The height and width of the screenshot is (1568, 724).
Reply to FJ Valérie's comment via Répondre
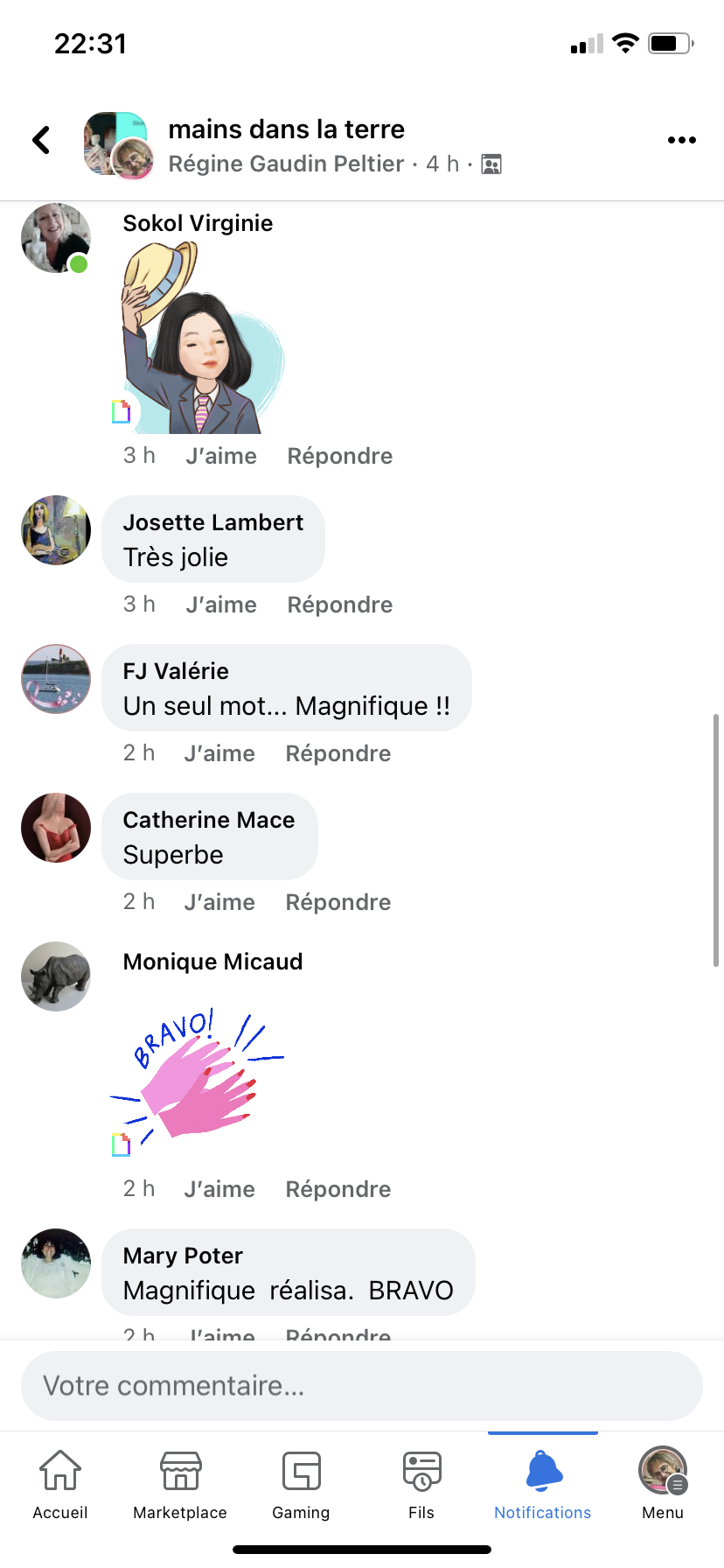point(338,753)
